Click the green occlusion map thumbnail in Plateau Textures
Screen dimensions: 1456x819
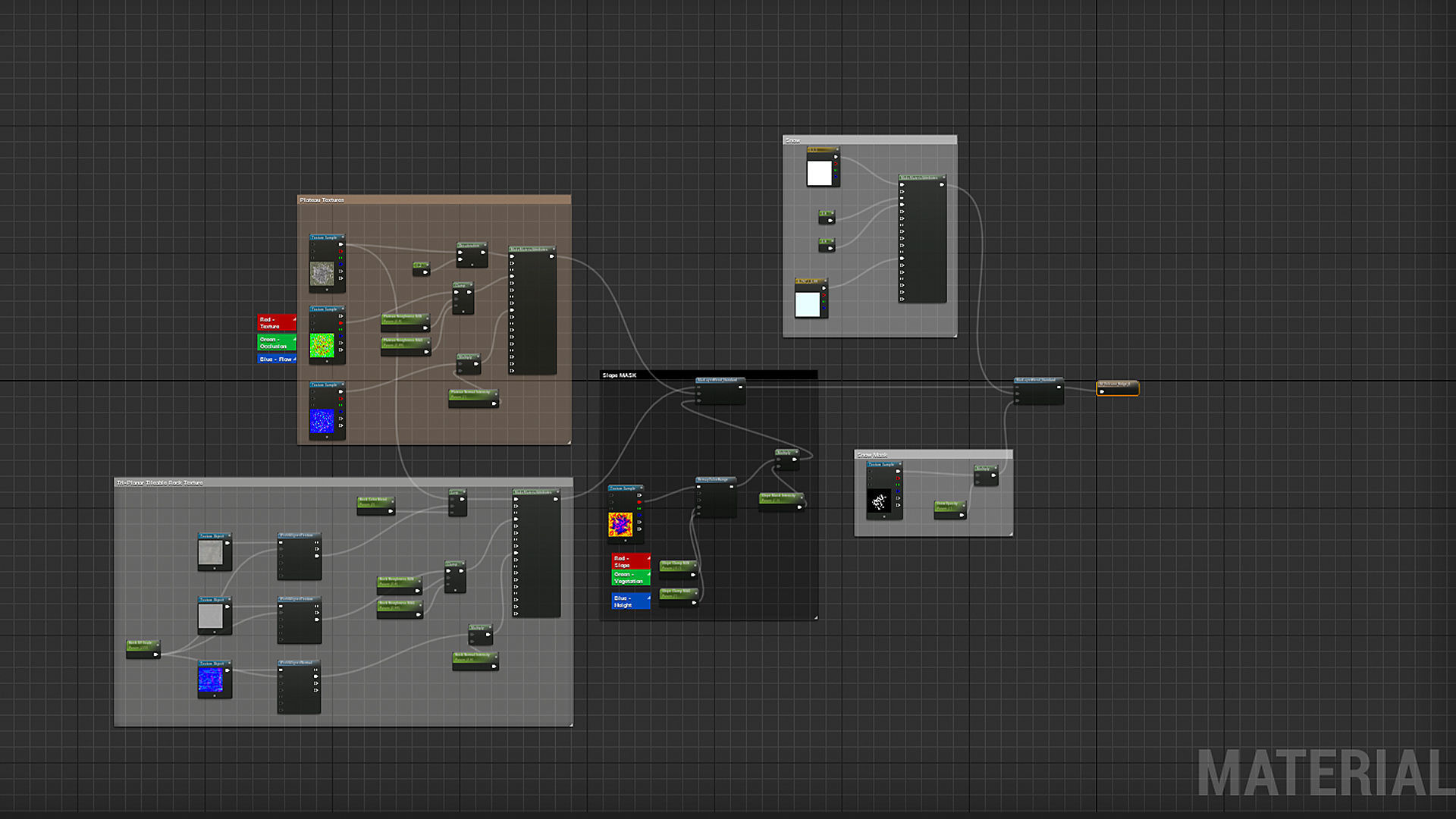click(x=322, y=345)
